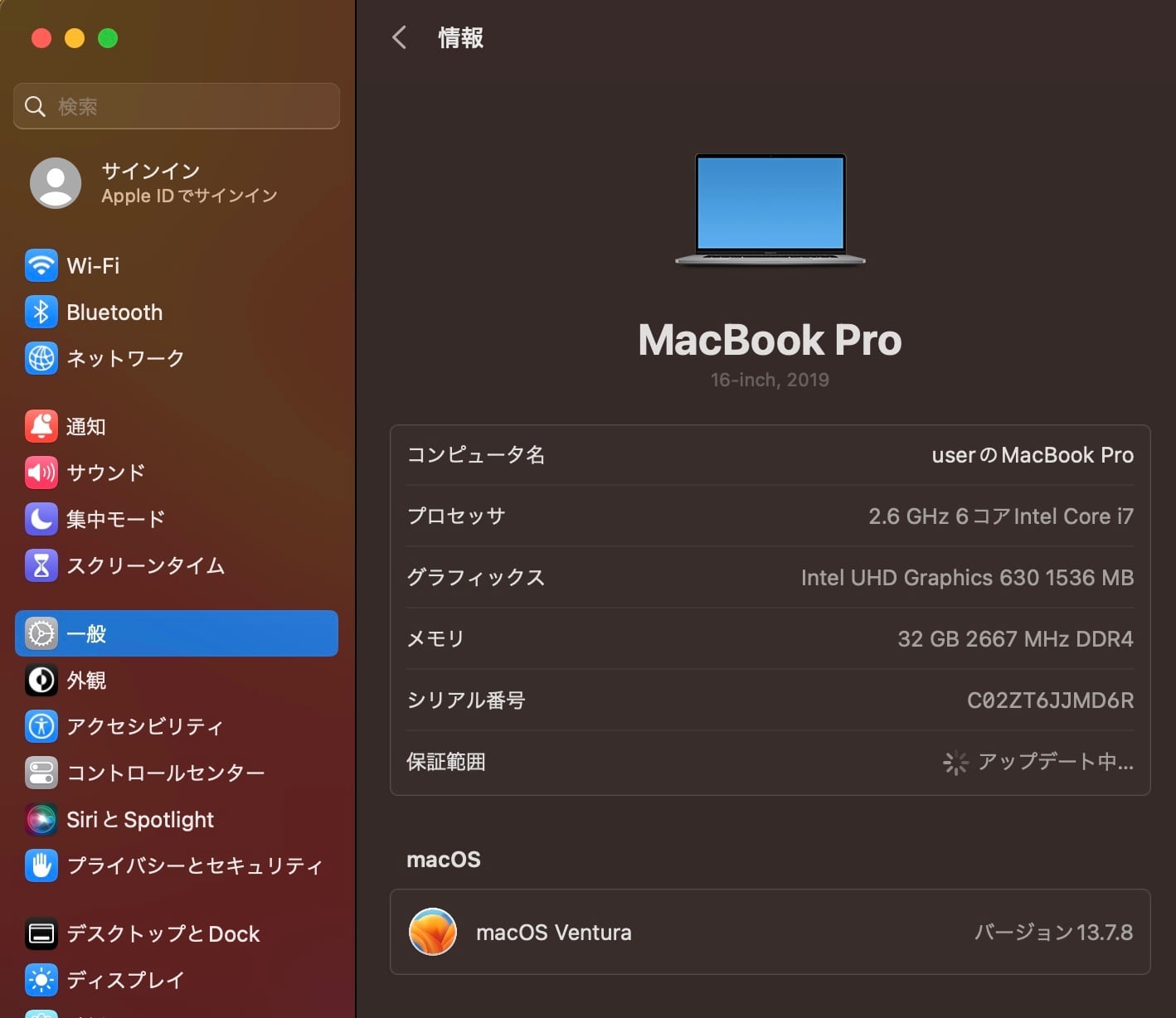Viewport: 1176px width, 1018px height.
Task: Click the 検索 search field
Action: point(177,106)
